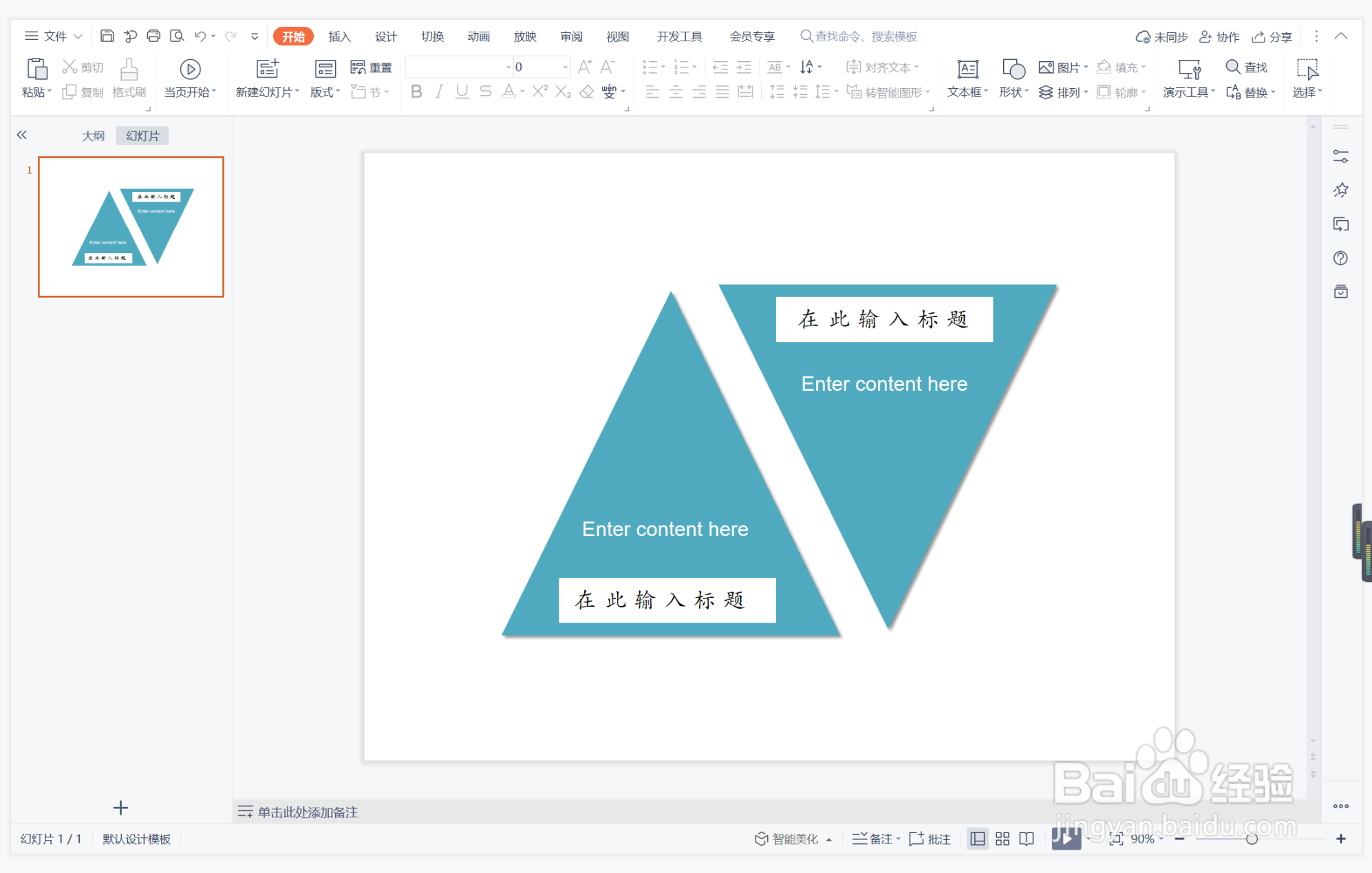Open the 文件 menu dropdown arrow

pyautogui.click(x=78, y=36)
